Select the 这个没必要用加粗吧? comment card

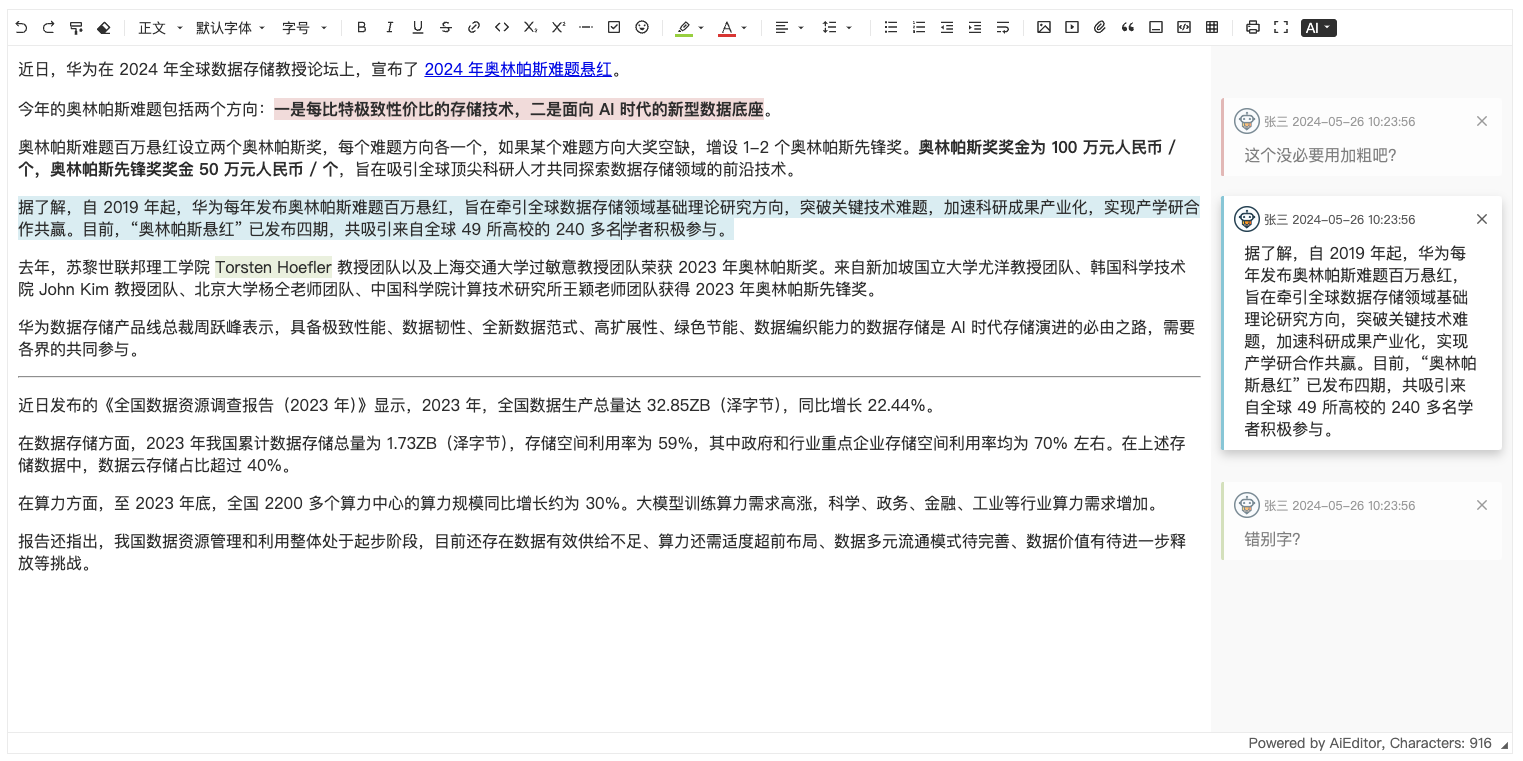coord(1361,138)
